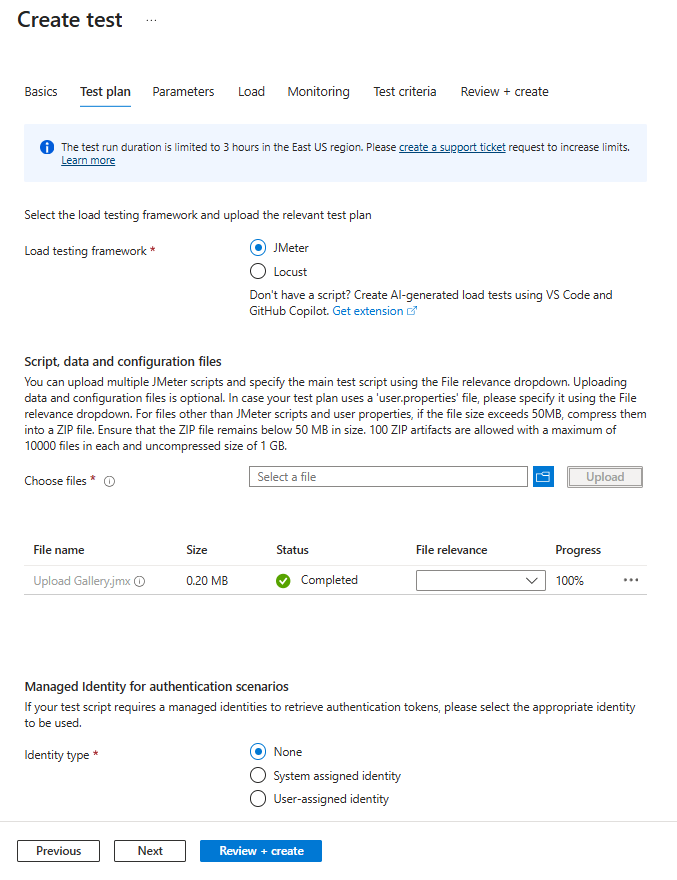Click the green Completed status checkmark icon
This screenshot has height=880, width=677.
(284, 580)
